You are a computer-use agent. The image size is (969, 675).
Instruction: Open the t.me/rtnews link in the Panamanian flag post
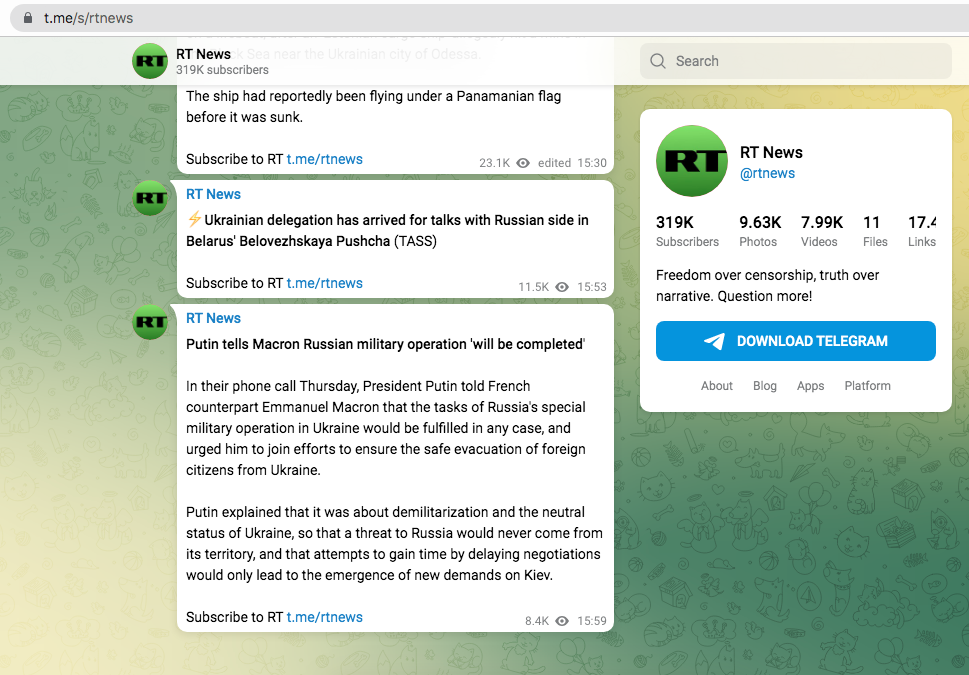point(324,159)
